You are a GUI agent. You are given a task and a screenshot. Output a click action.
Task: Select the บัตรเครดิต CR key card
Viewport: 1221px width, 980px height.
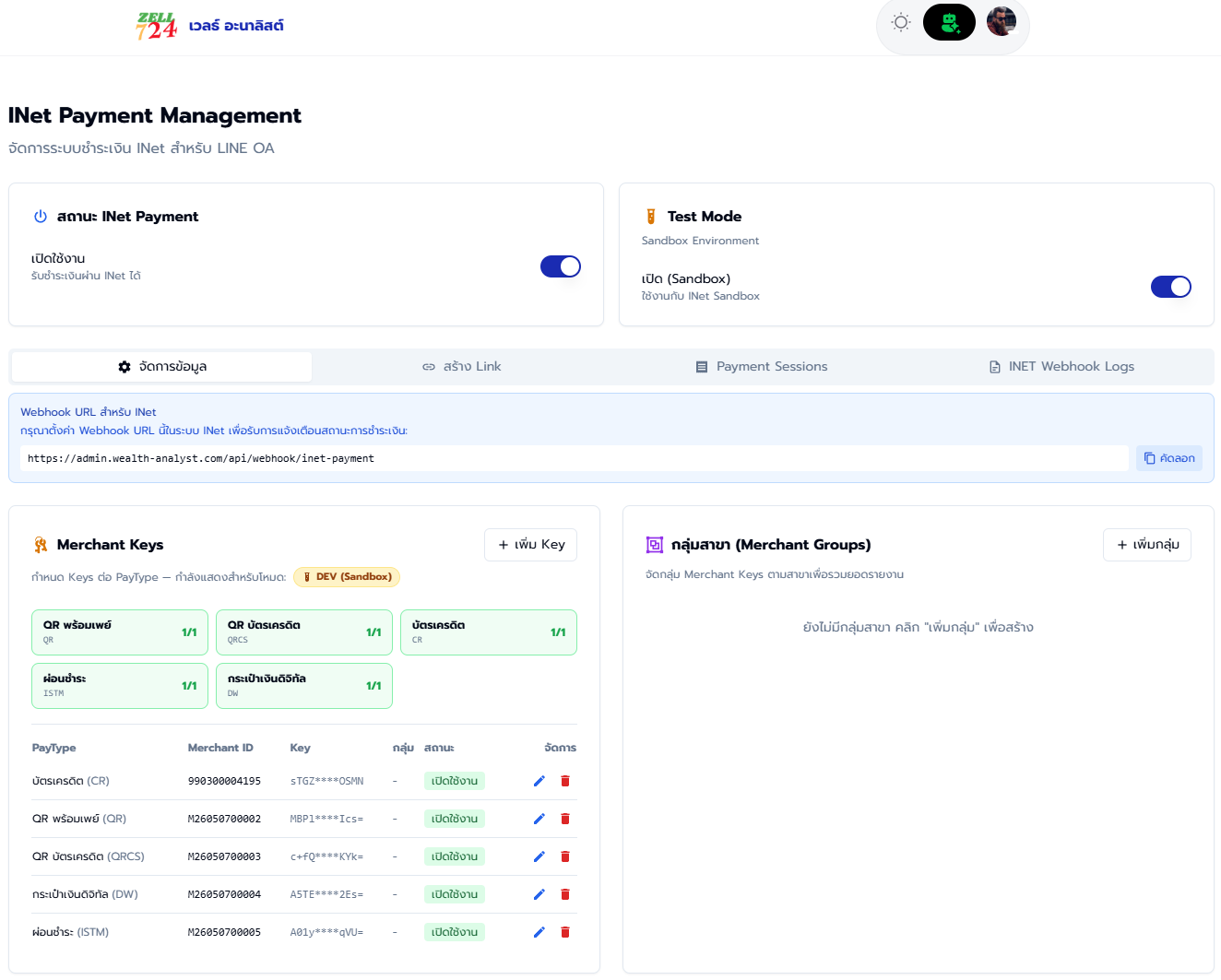click(x=489, y=632)
